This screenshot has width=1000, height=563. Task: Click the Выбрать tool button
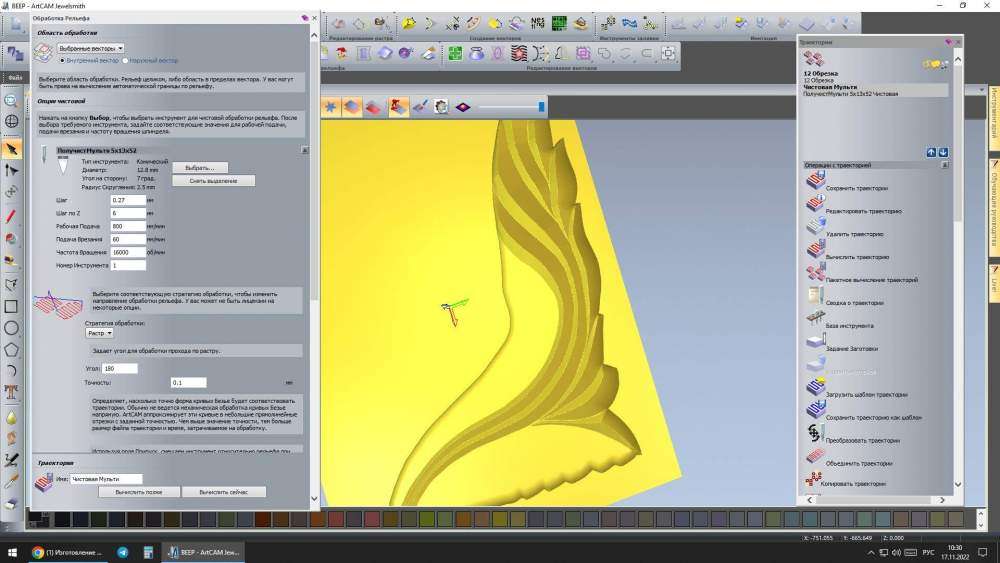tap(200, 167)
